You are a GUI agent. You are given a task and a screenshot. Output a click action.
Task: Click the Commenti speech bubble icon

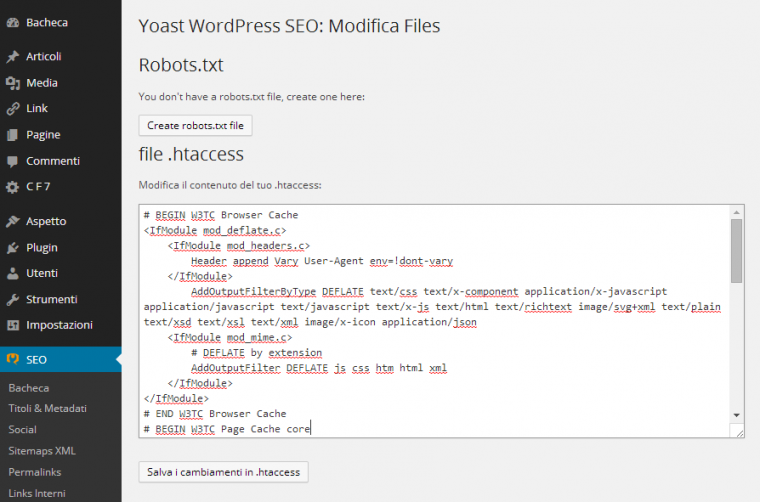pyautogui.click(x=13, y=161)
